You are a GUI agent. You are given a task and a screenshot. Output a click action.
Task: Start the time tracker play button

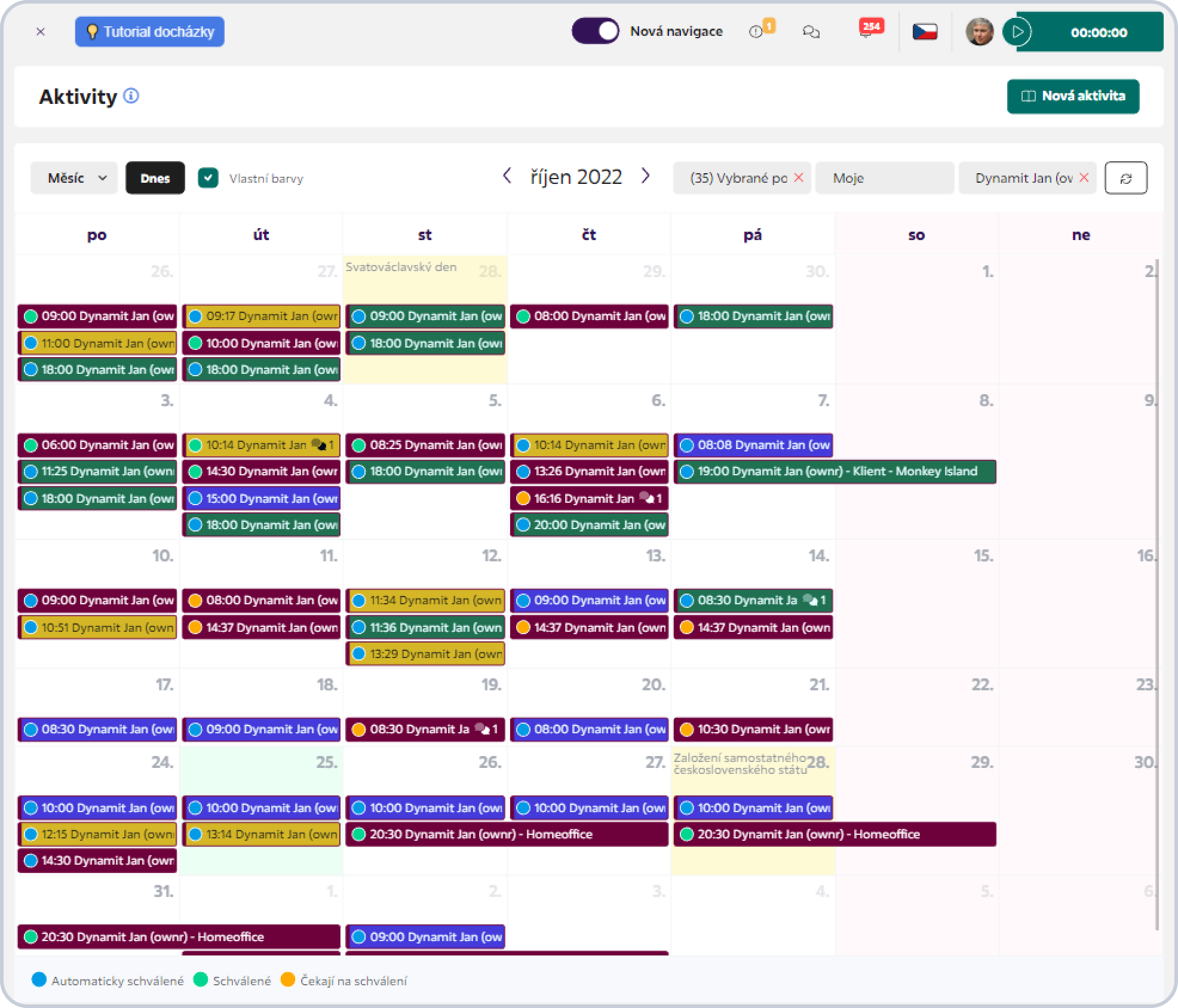(1017, 32)
